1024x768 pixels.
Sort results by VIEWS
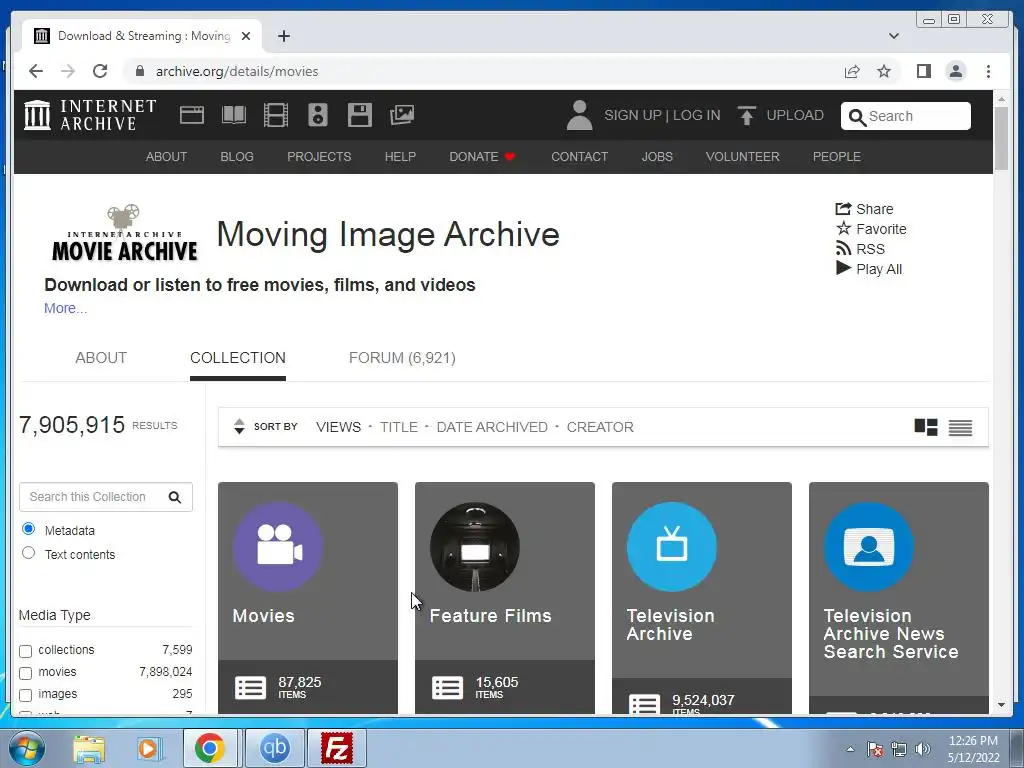click(x=338, y=427)
